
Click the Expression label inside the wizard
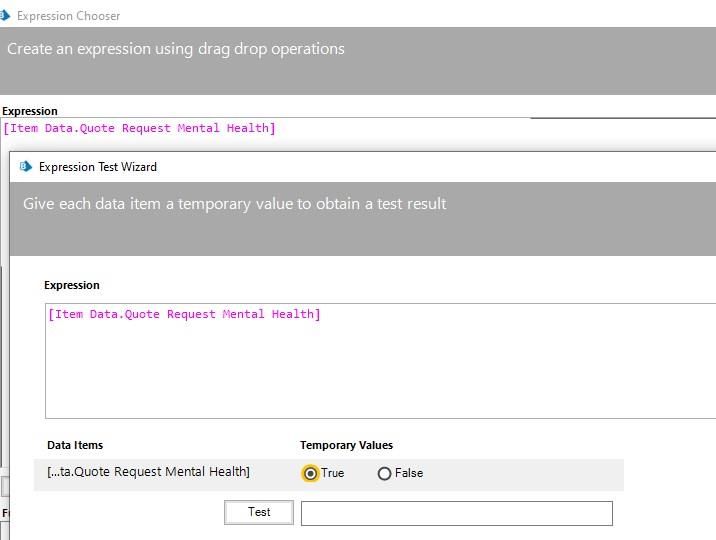pyautogui.click(x=72, y=285)
